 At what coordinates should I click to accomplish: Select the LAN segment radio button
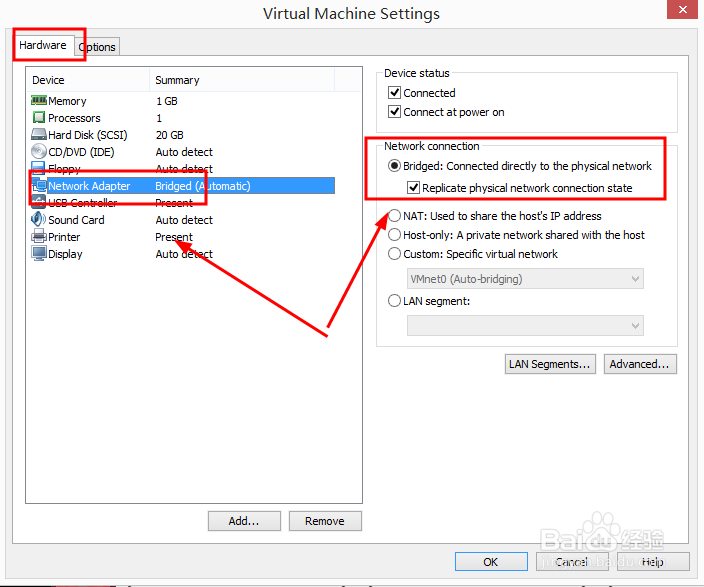pyautogui.click(x=394, y=300)
